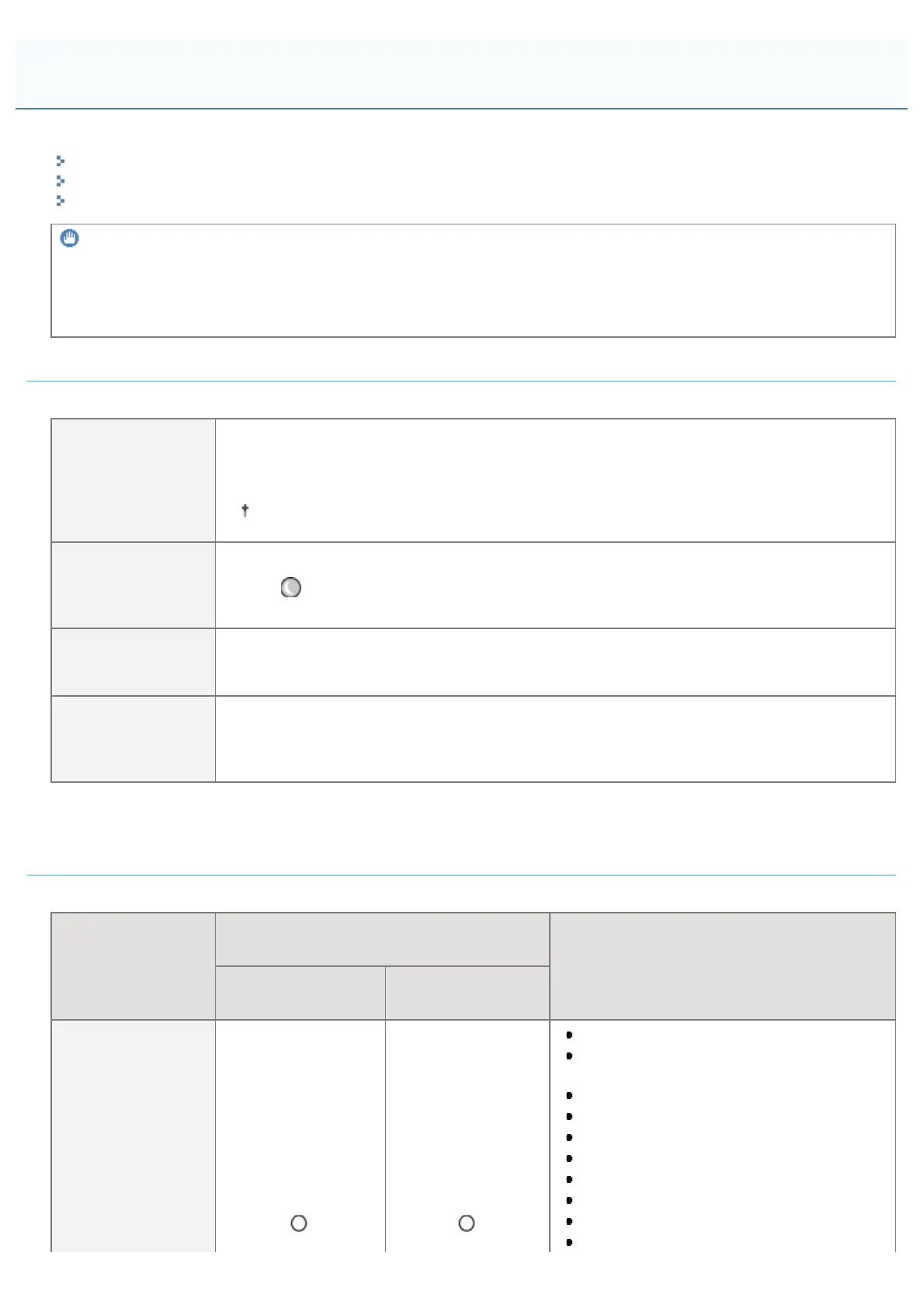This screenshot has width=924, height=1308.
Task: Select the last row label cell of the upper table
Action: (133, 739)
